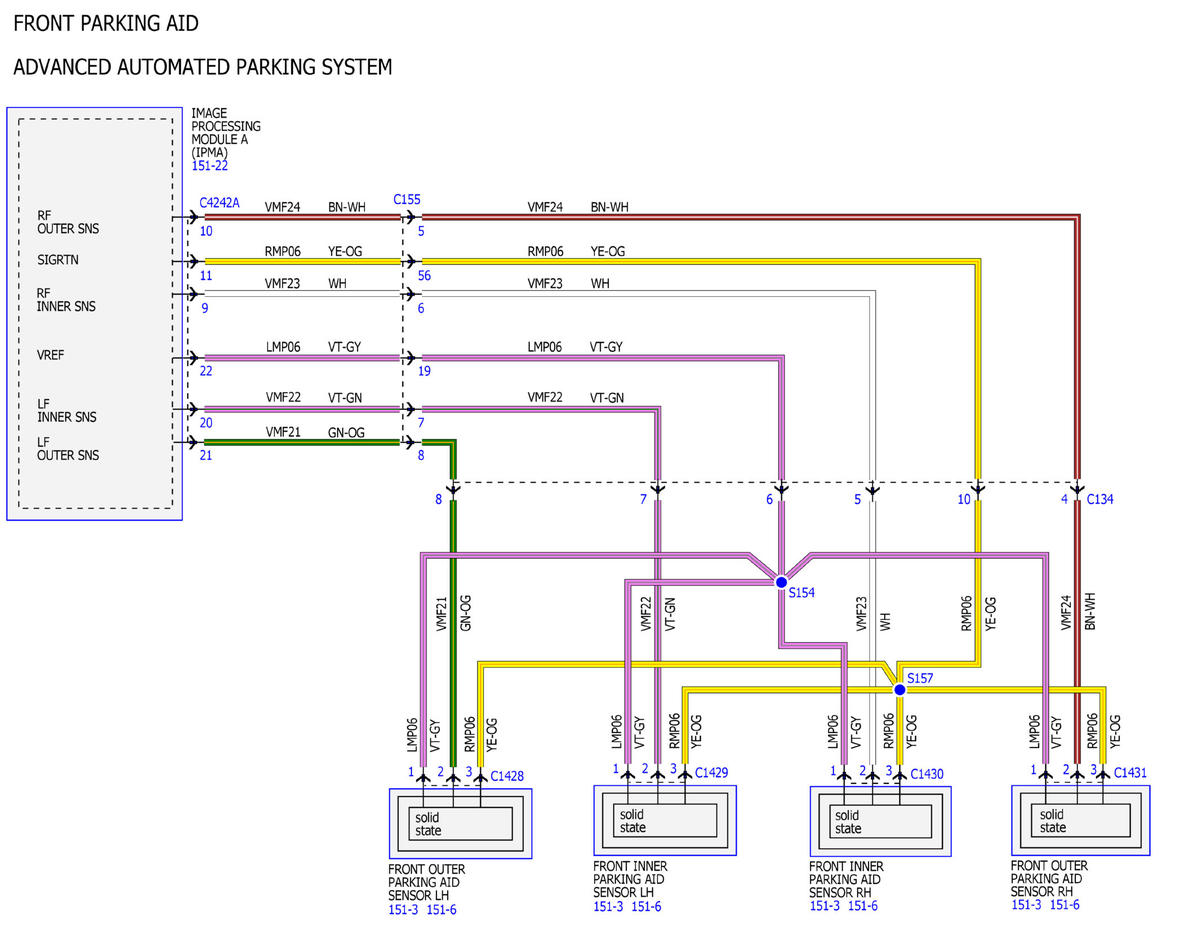This screenshot has height=927, width=1200.
Task: Click the S154 splice junction dot
Action: click(x=780, y=582)
